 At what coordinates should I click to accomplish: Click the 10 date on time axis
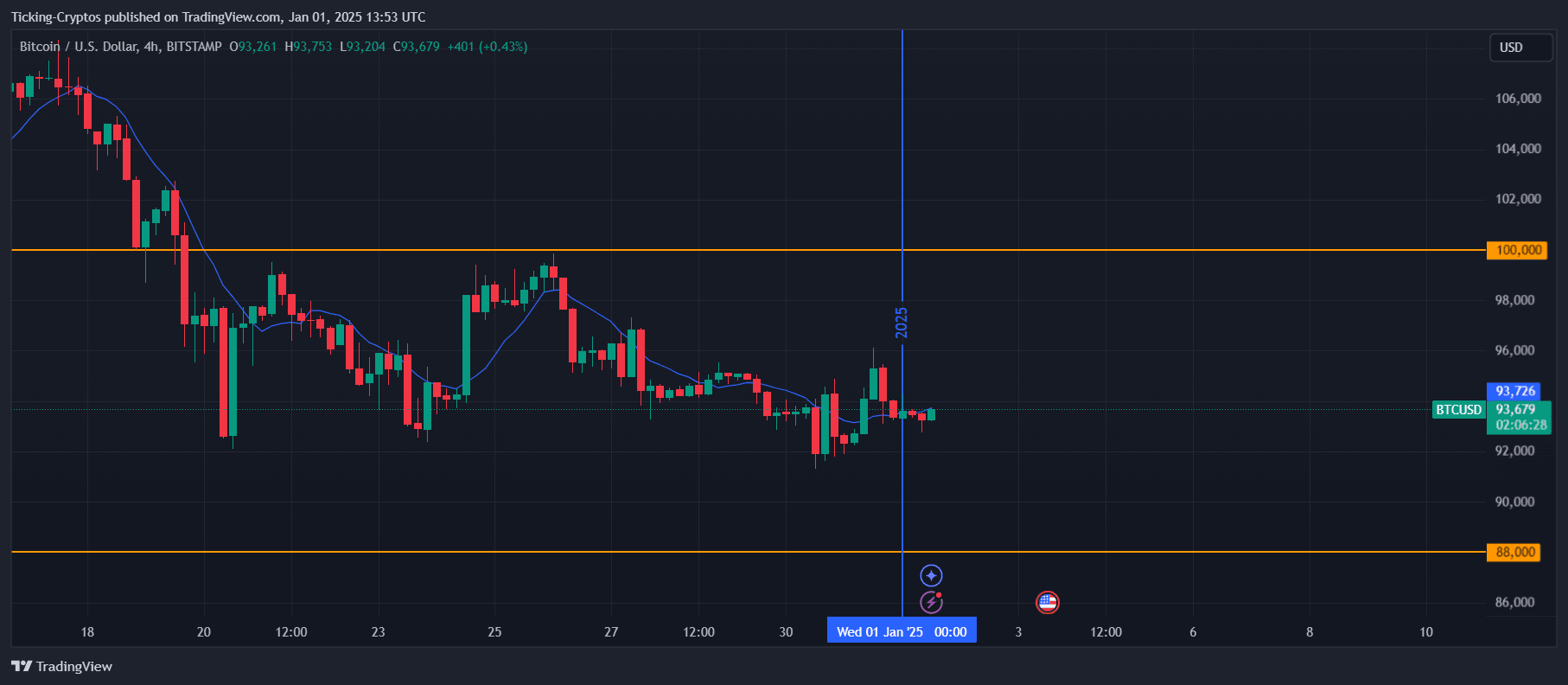[x=1426, y=631]
